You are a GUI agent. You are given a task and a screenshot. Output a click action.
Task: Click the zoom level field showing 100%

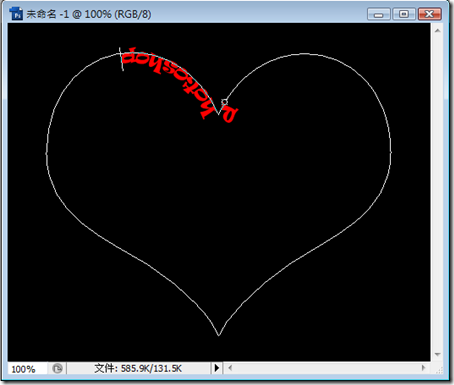point(27,369)
